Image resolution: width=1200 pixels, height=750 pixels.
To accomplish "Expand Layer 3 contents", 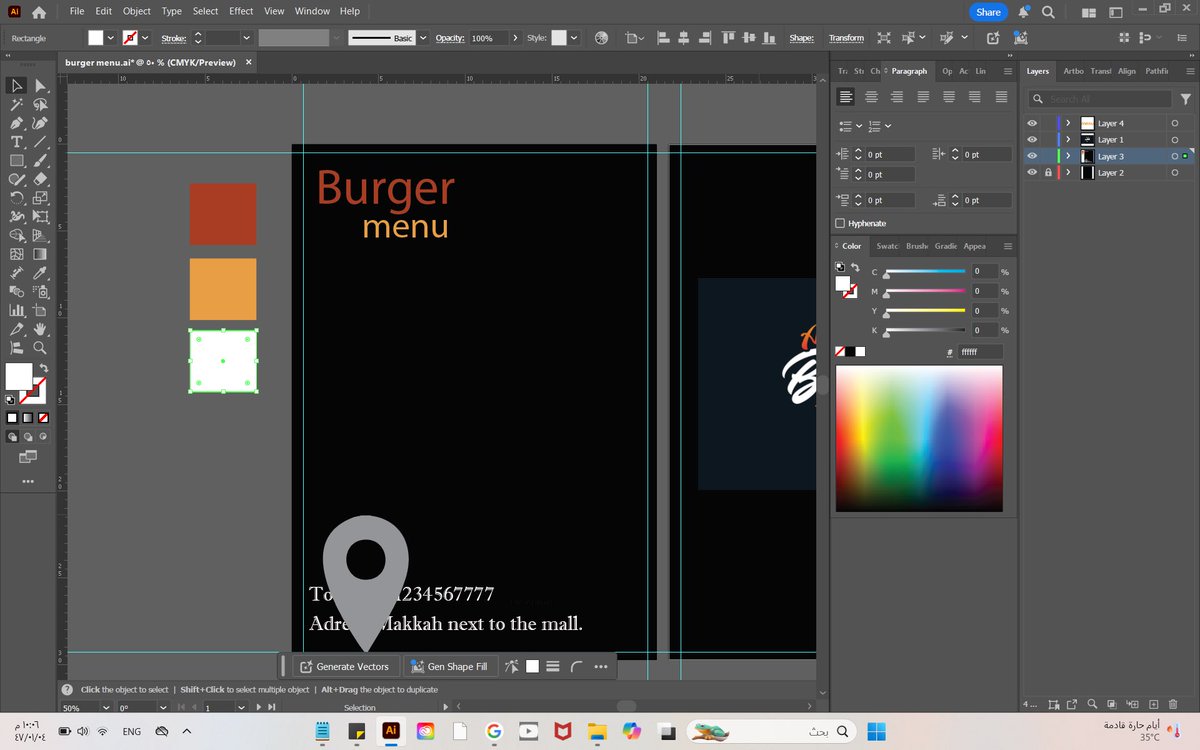I will pos(1068,156).
